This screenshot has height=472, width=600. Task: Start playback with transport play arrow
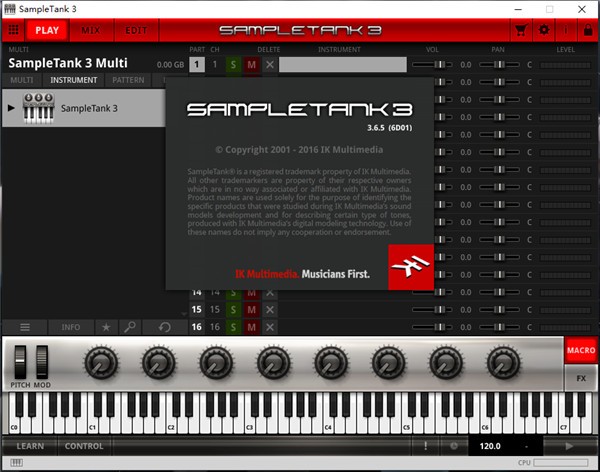click(x=569, y=446)
